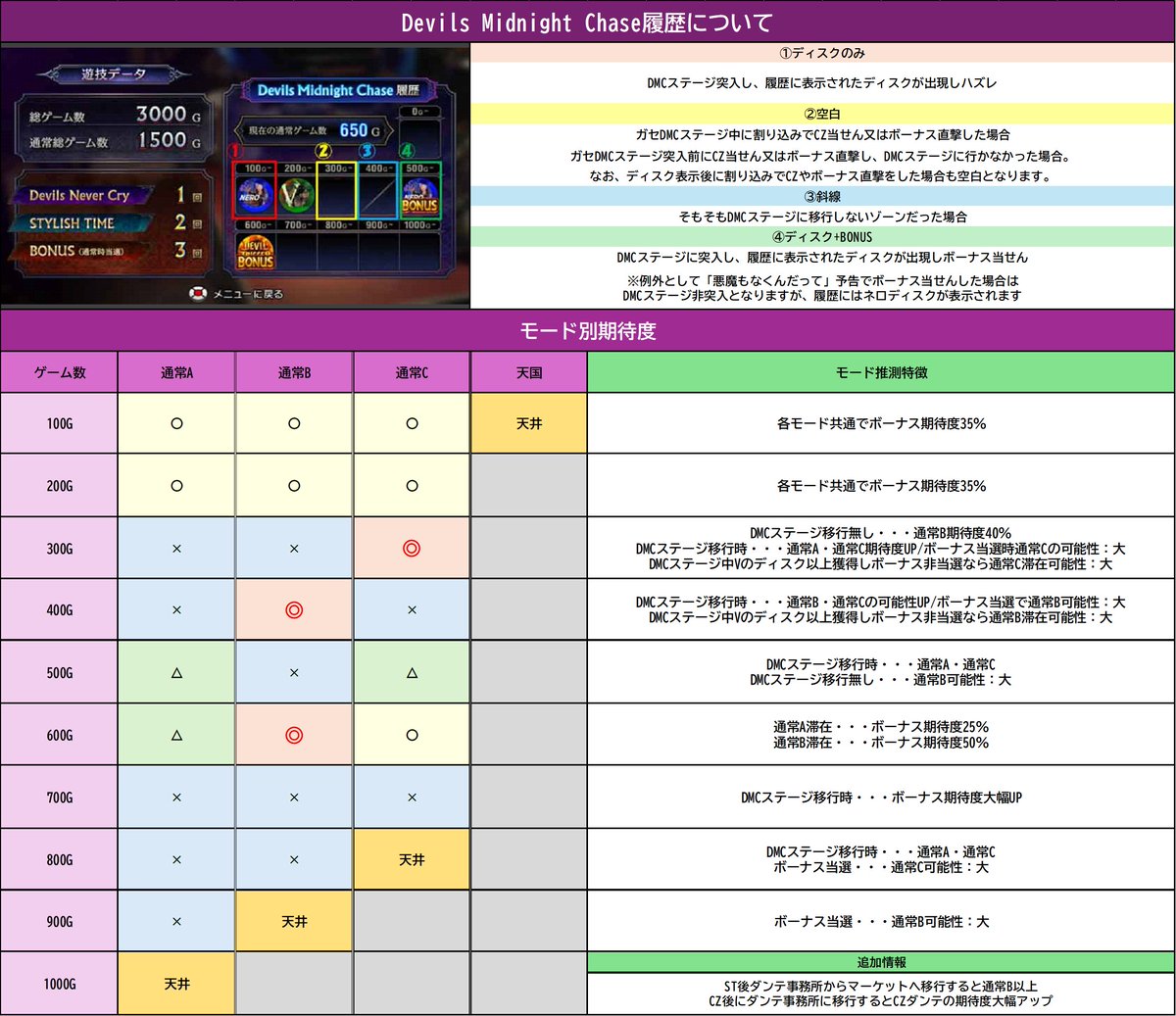Select the 1000G row label
The image size is (1176, 1016).
60,984
